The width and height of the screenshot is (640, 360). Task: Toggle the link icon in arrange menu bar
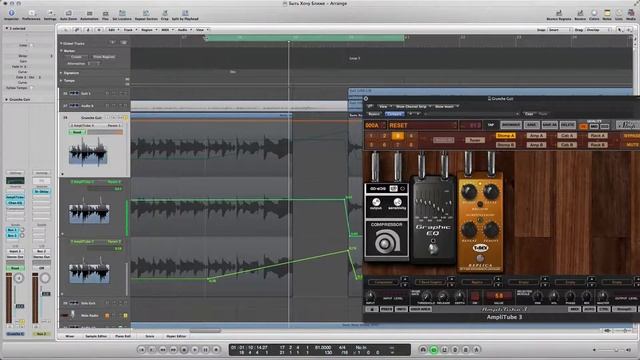[76, 30]
